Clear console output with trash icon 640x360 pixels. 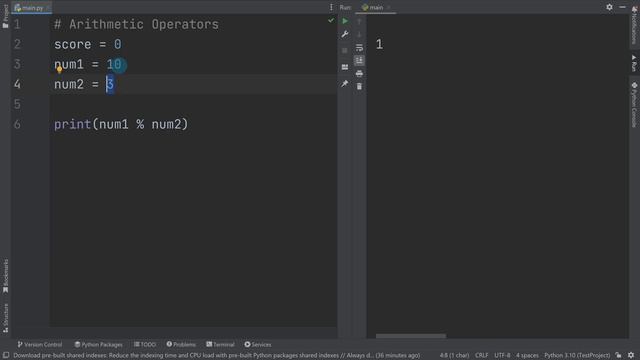coord(359,87)
